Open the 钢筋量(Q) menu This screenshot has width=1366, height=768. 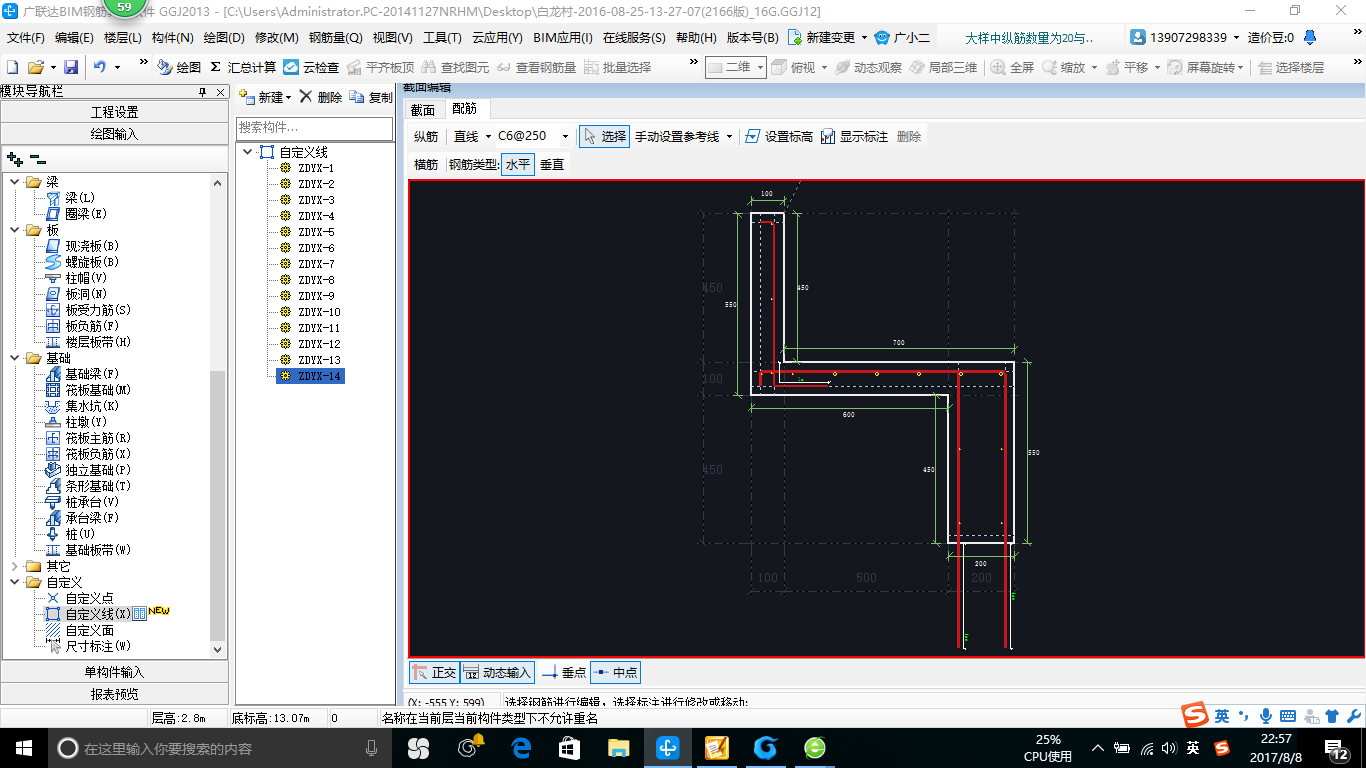tap(335, 38)
